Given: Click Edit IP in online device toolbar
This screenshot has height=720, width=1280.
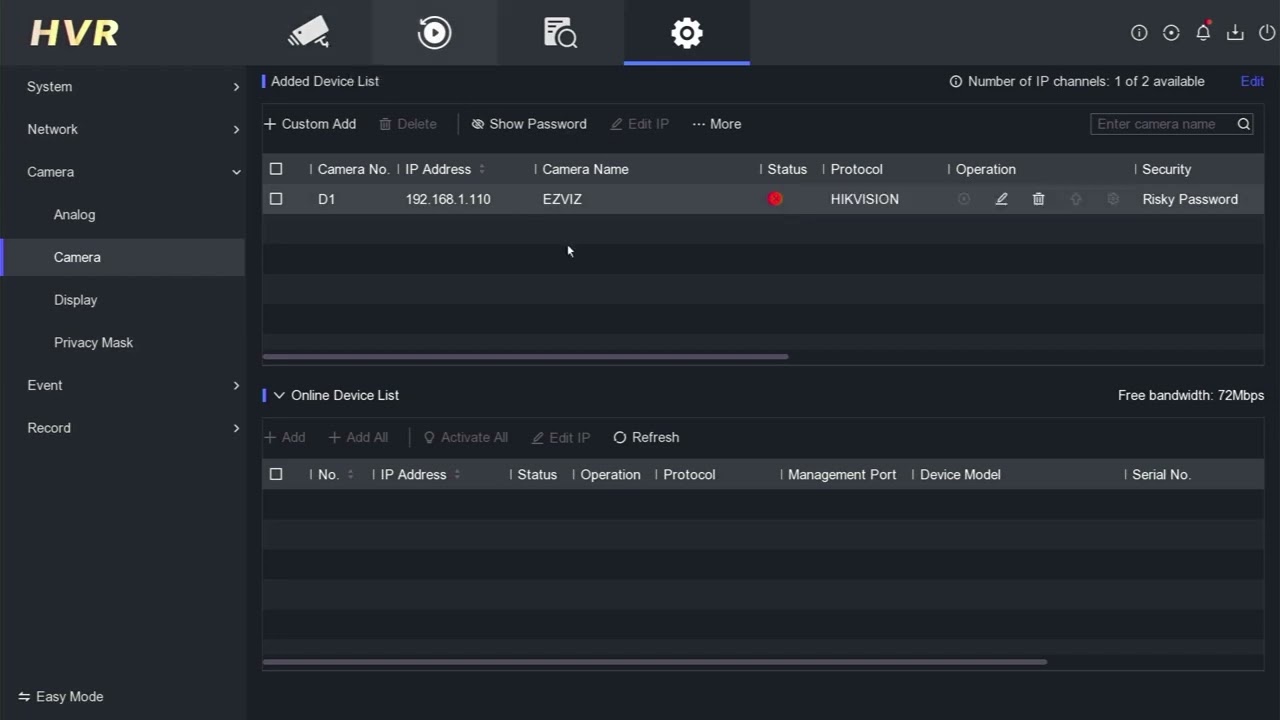Looking at the screenshot, I should 561,437.
